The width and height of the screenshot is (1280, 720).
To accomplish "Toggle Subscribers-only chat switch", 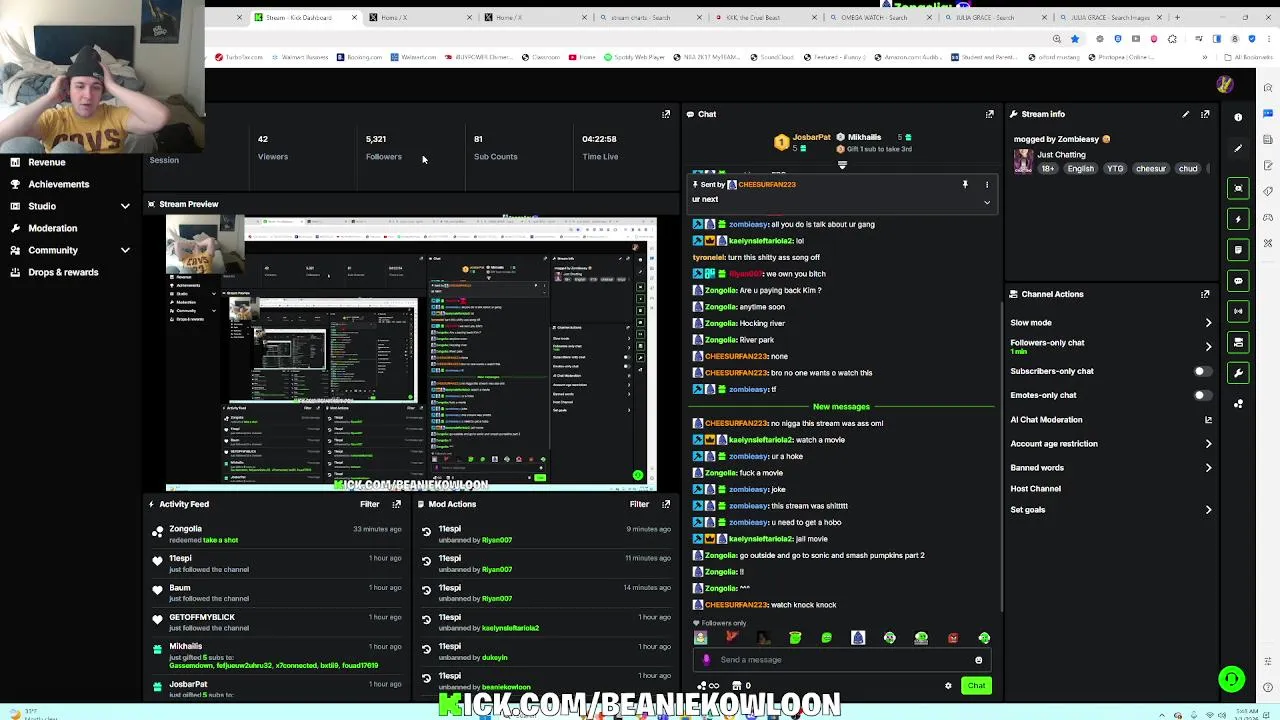I will (1202, 371).
